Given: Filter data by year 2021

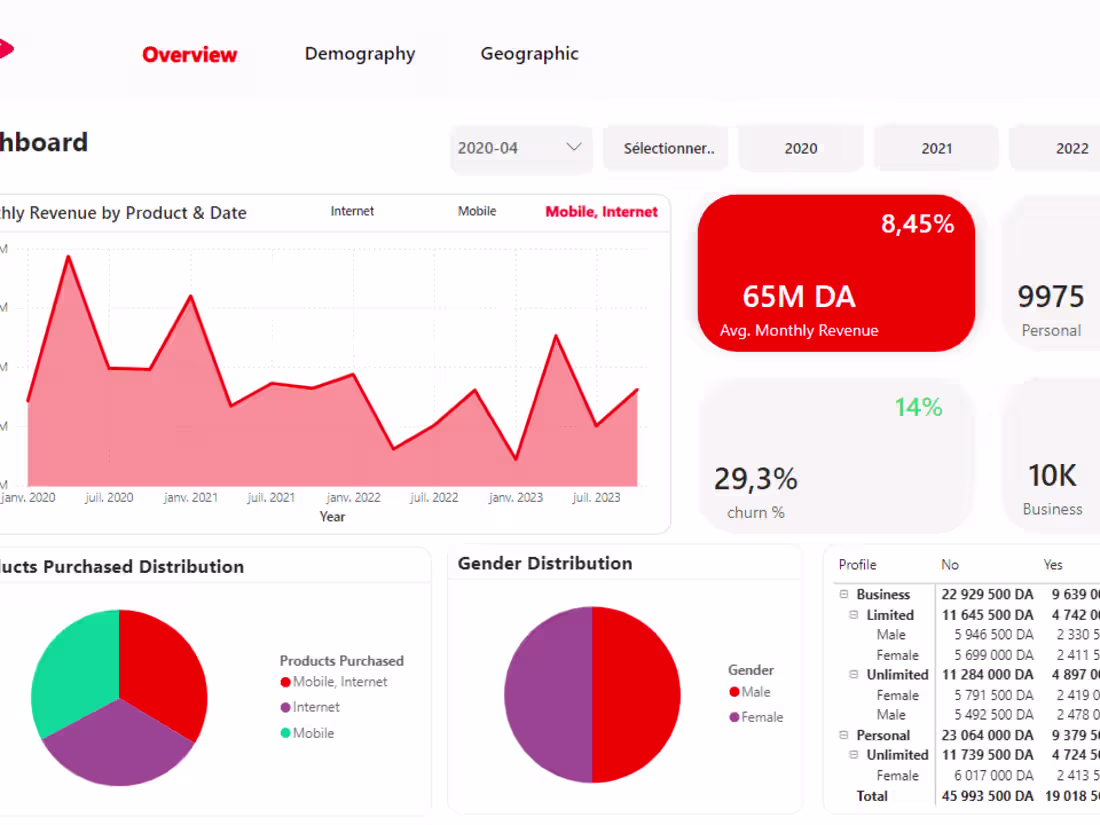Looking at the screenshot, I should (x=936, y=147).
